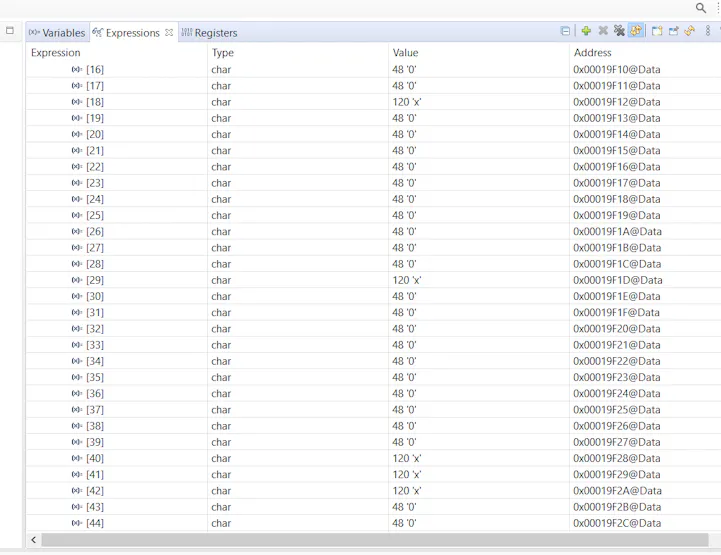Click the variable icon beside [26]
The image size is (721, 555).
(77, 231)
